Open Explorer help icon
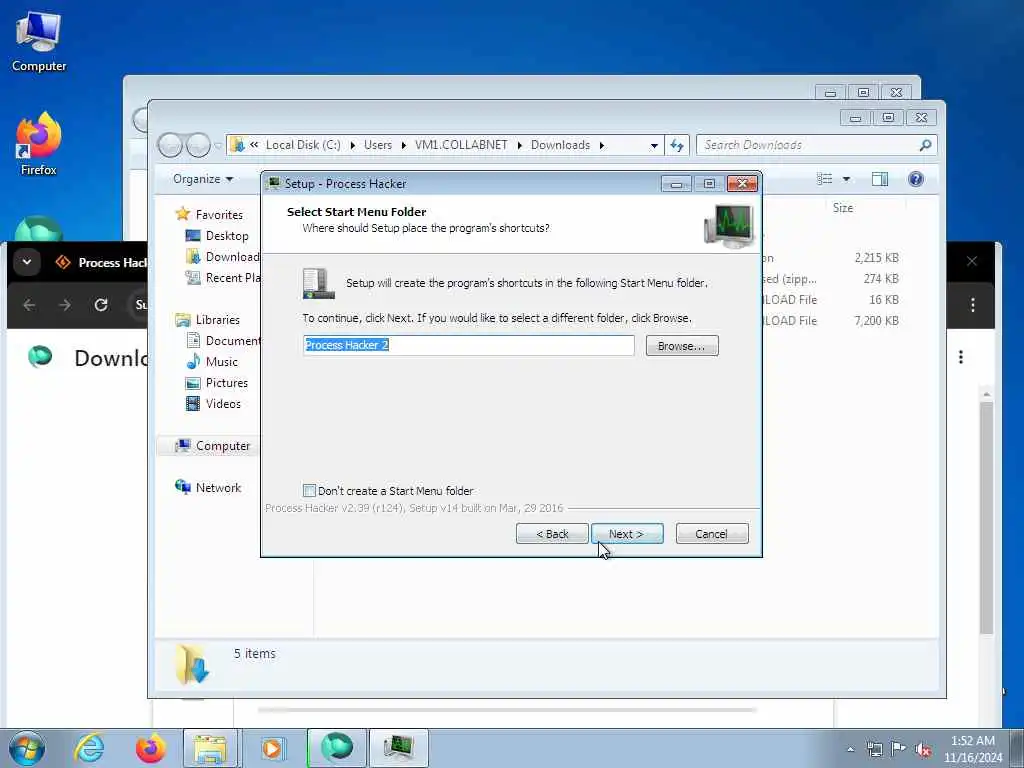Viewport: 1024px width, 768px height. (x=916, y=179)
